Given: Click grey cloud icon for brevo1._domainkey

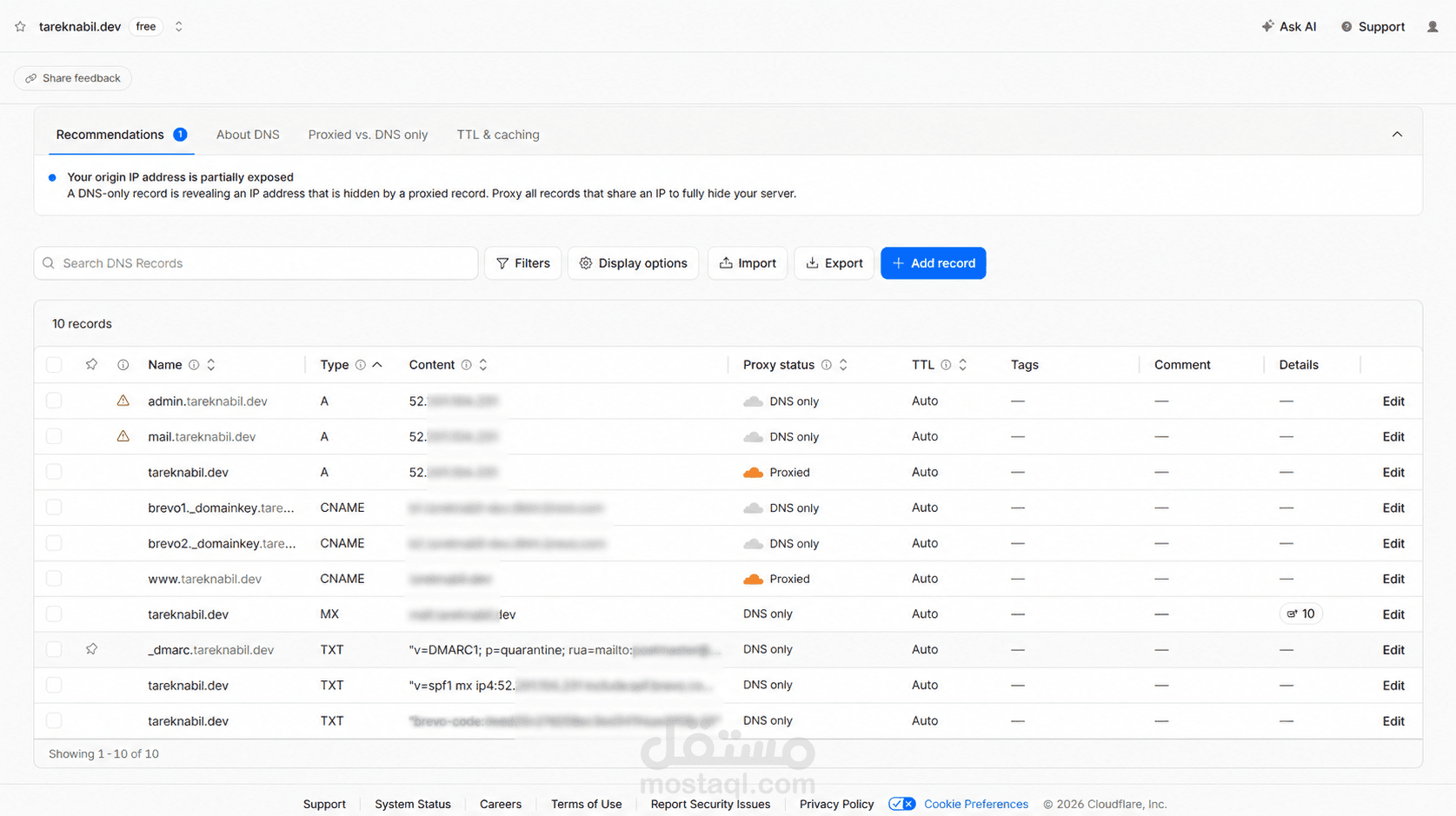Looking at the screenshot, I should coord(753,508).
